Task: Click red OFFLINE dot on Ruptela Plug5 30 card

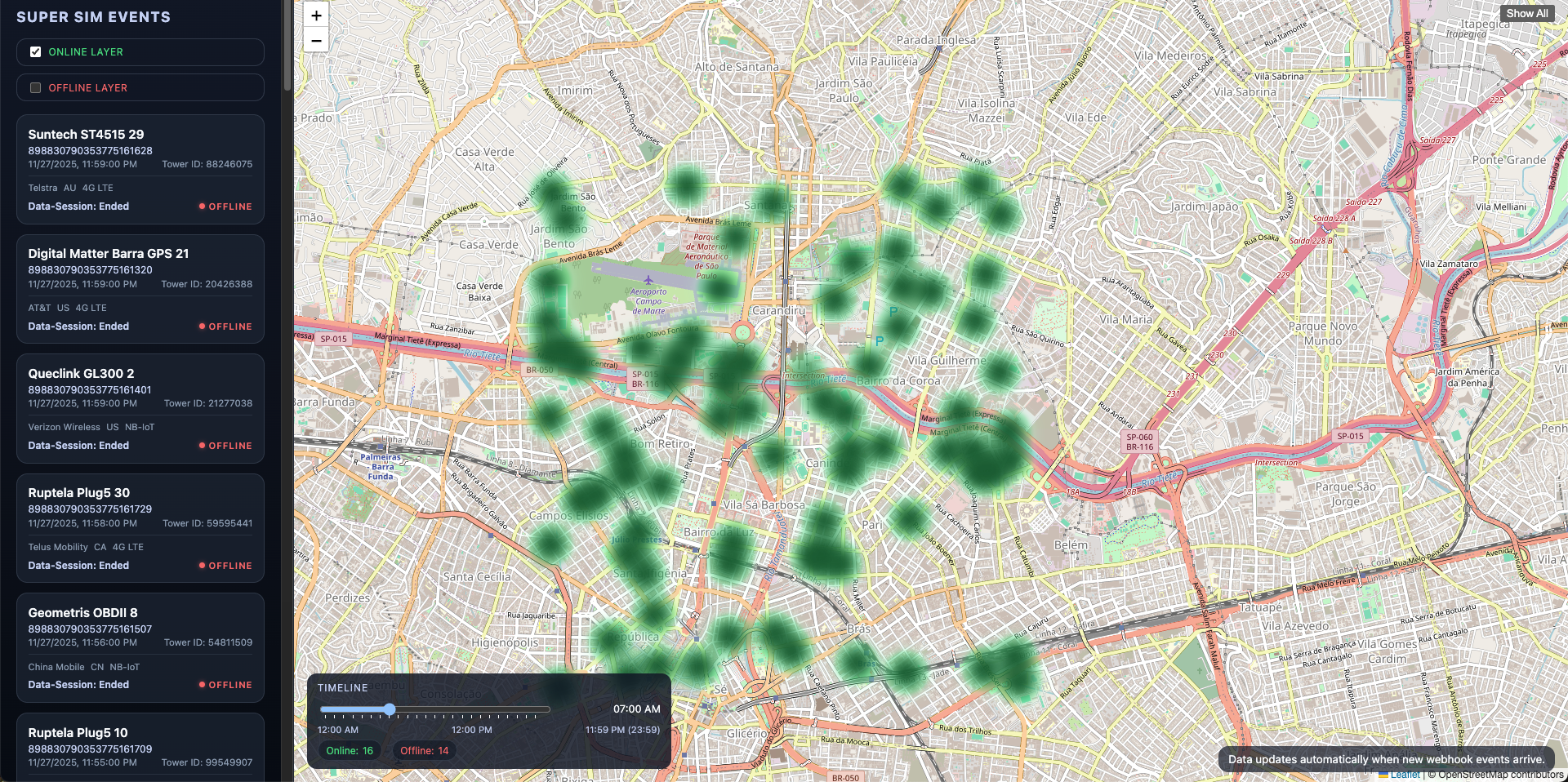Action: (202, 565)
